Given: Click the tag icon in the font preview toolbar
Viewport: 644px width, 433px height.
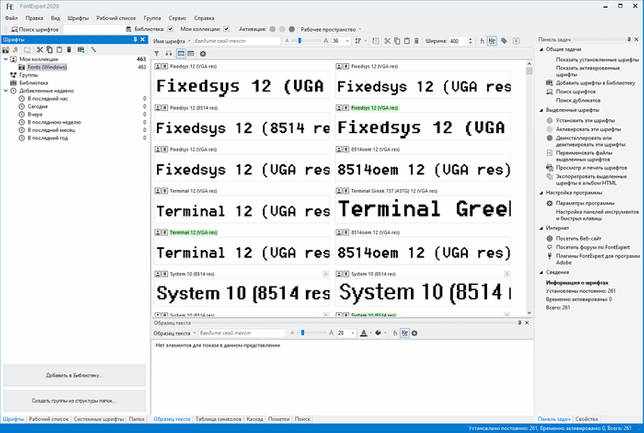Looking at the screenshot, I should [504, 41].
